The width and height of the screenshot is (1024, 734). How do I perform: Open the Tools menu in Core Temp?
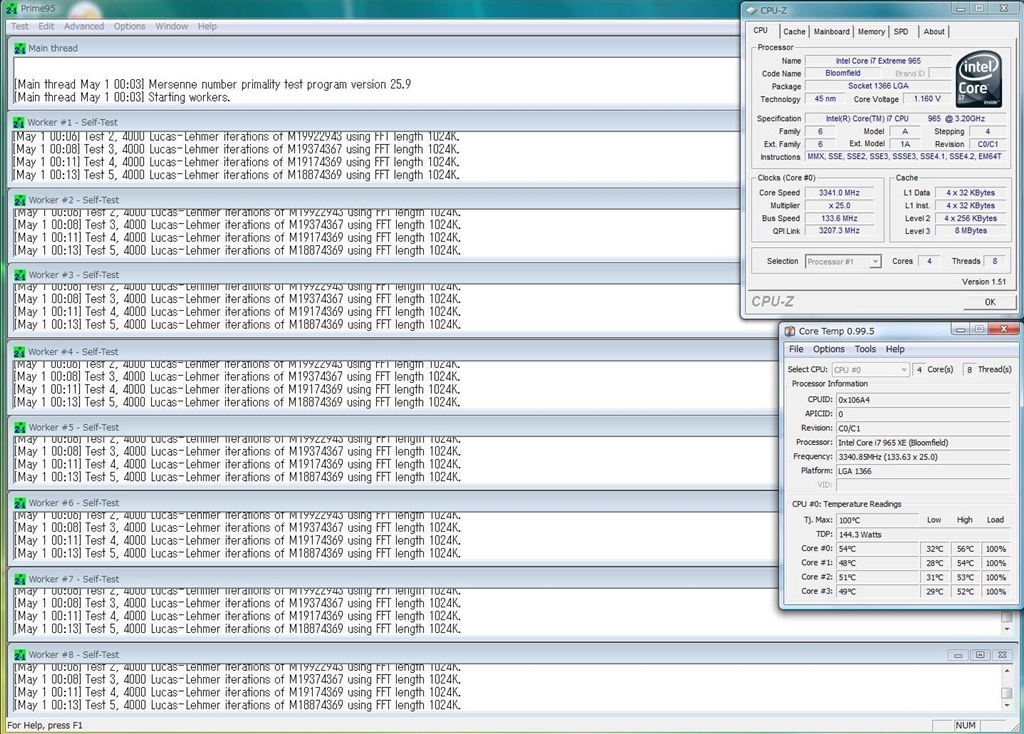tap(865, 349)
